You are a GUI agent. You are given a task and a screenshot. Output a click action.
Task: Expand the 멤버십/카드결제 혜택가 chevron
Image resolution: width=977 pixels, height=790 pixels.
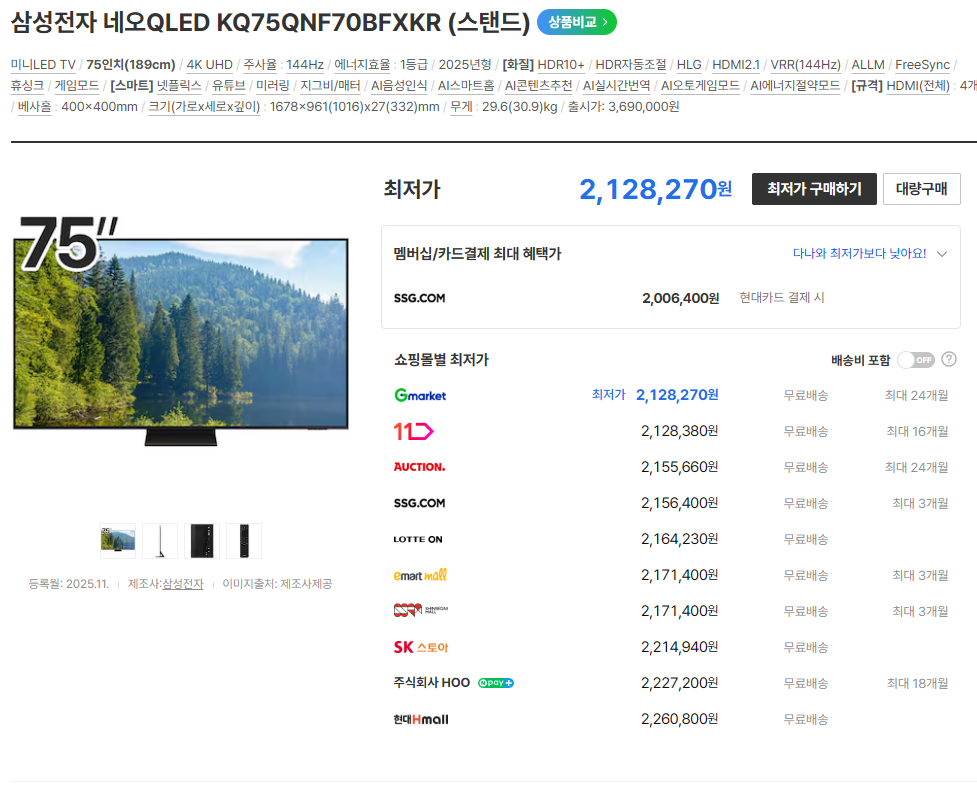pyautogui.click(x=942, y=254)
